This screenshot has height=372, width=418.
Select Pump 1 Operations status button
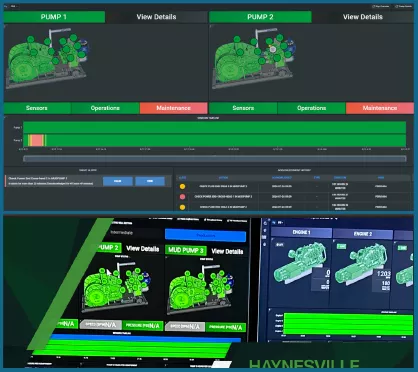pos(105,108)
